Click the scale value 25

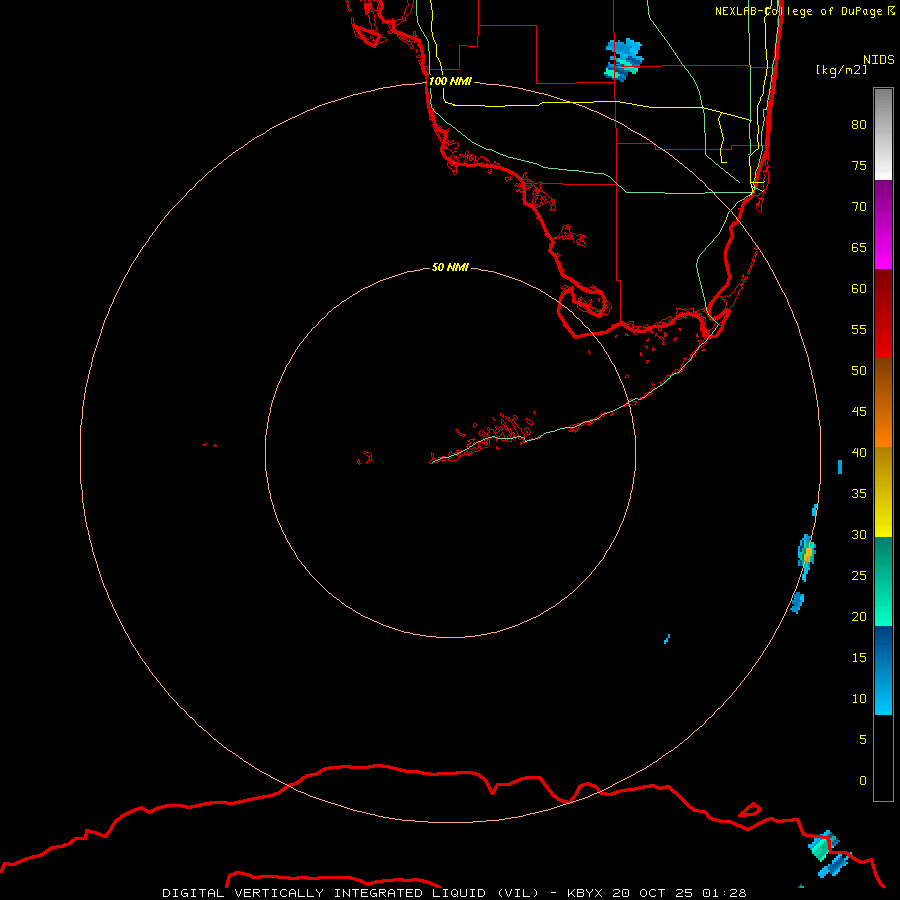859,576
